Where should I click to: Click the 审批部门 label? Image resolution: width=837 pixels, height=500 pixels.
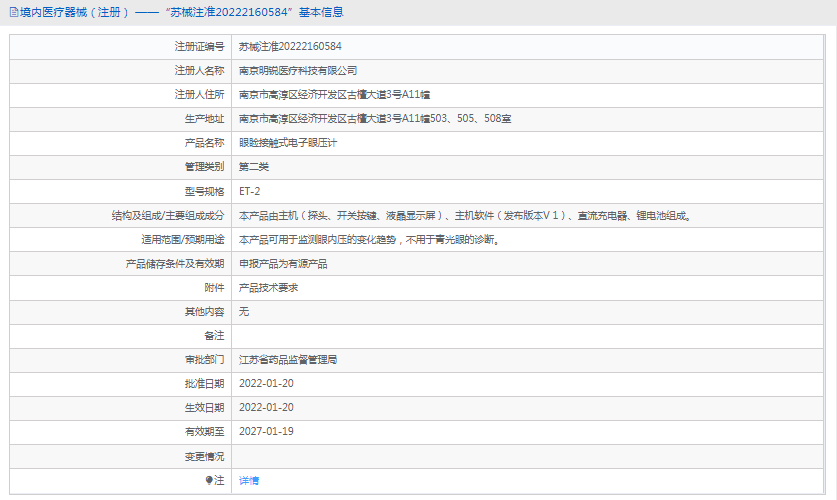[204, 360]
